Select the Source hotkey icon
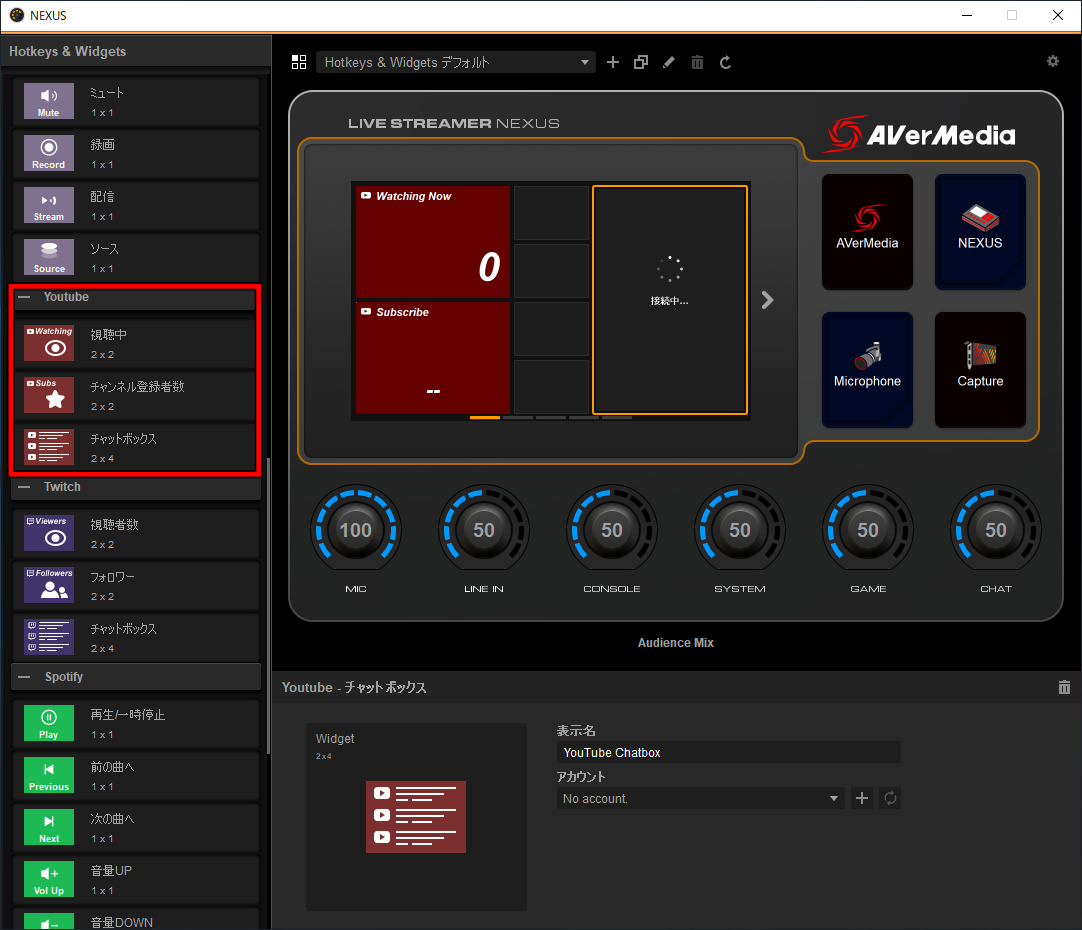The height and width of the screenshot is (930, 1082). pyautogui.click(x=48, y=257)
